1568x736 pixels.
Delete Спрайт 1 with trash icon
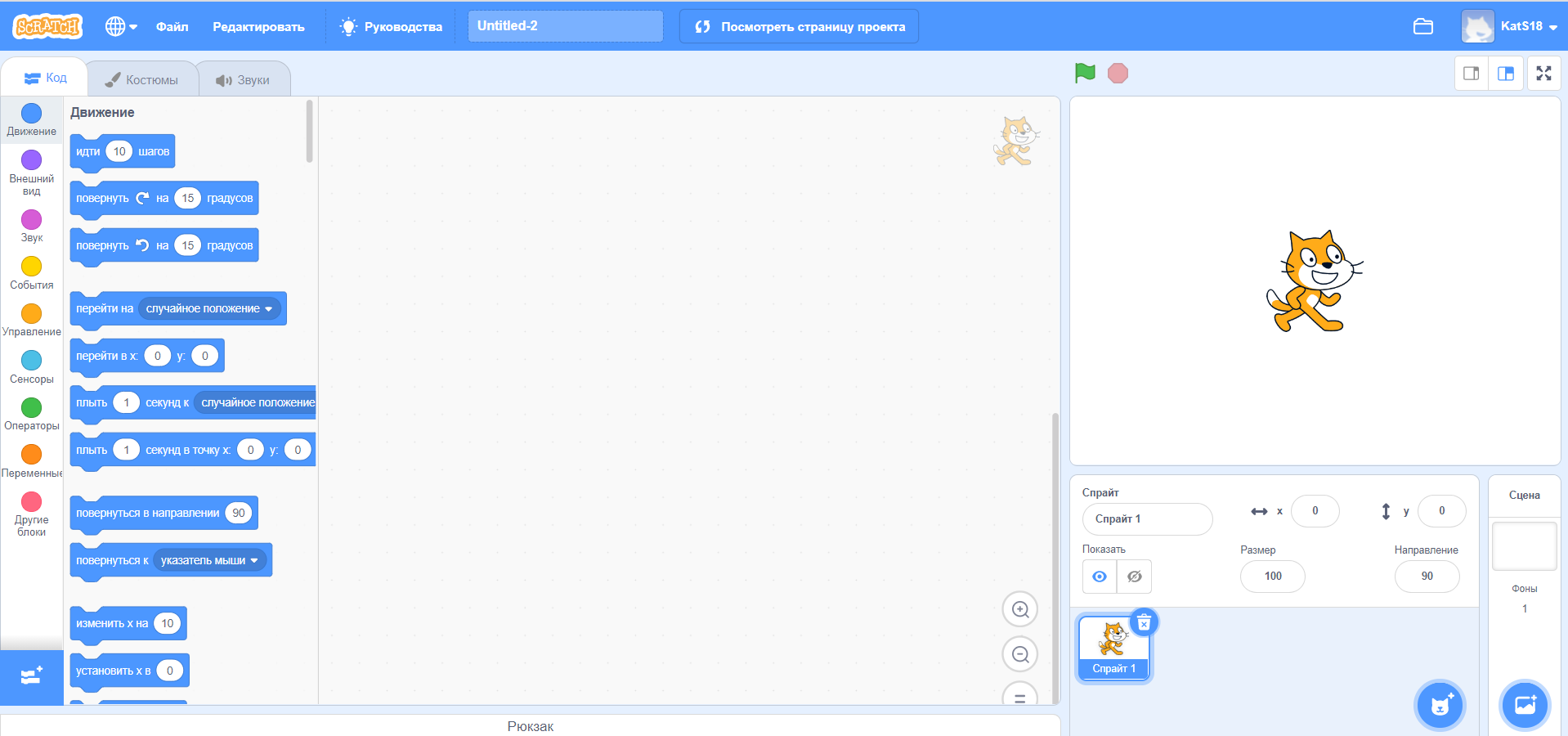tap(1145, 623)
